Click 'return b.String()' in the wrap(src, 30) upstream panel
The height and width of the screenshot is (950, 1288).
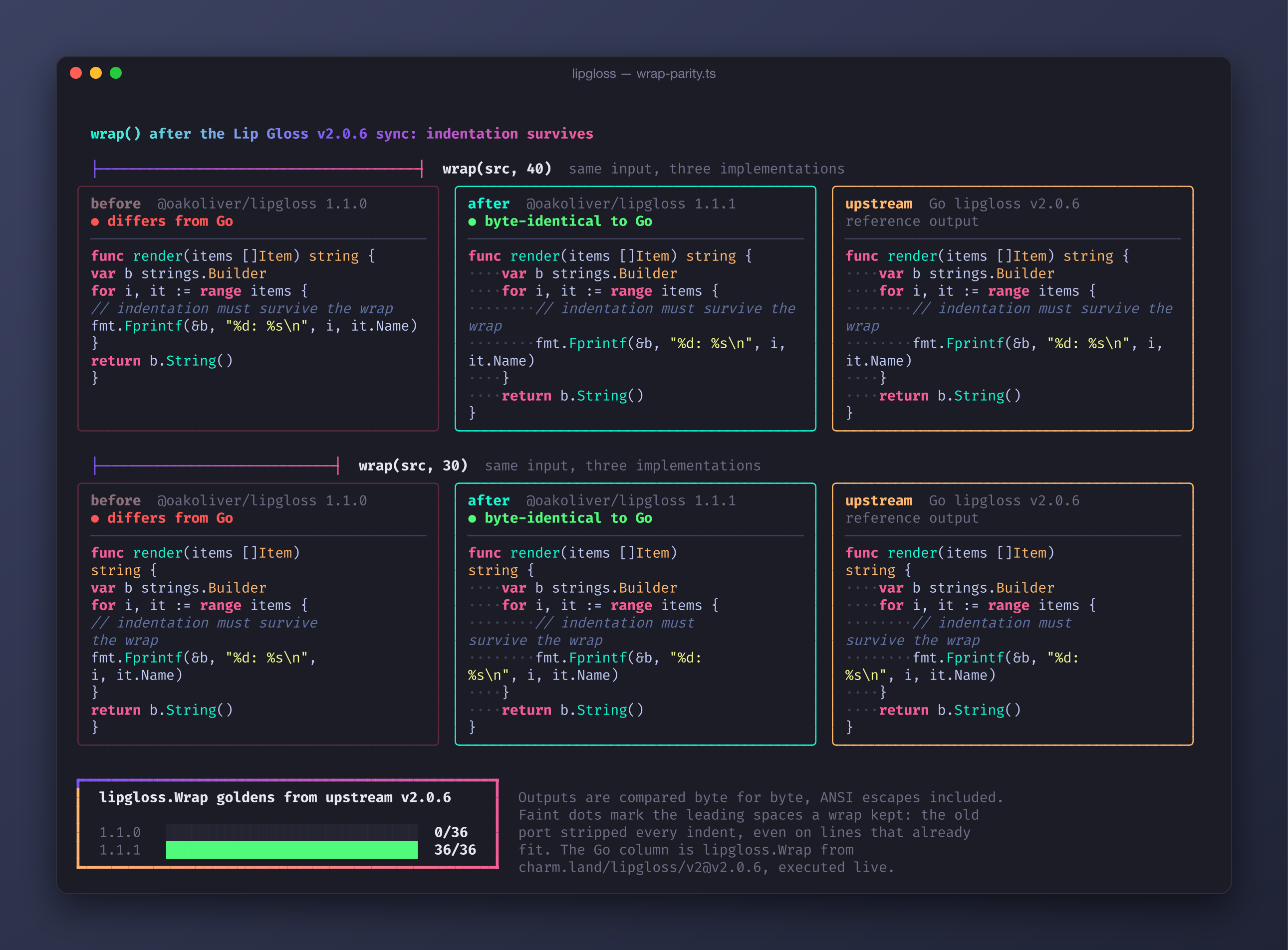coord(950,711)
